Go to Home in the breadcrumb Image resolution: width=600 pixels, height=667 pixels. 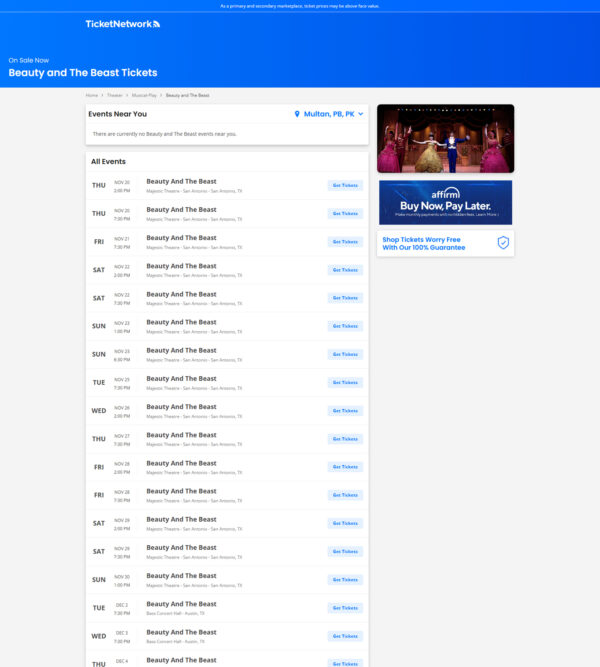click(x=91, y=95)
